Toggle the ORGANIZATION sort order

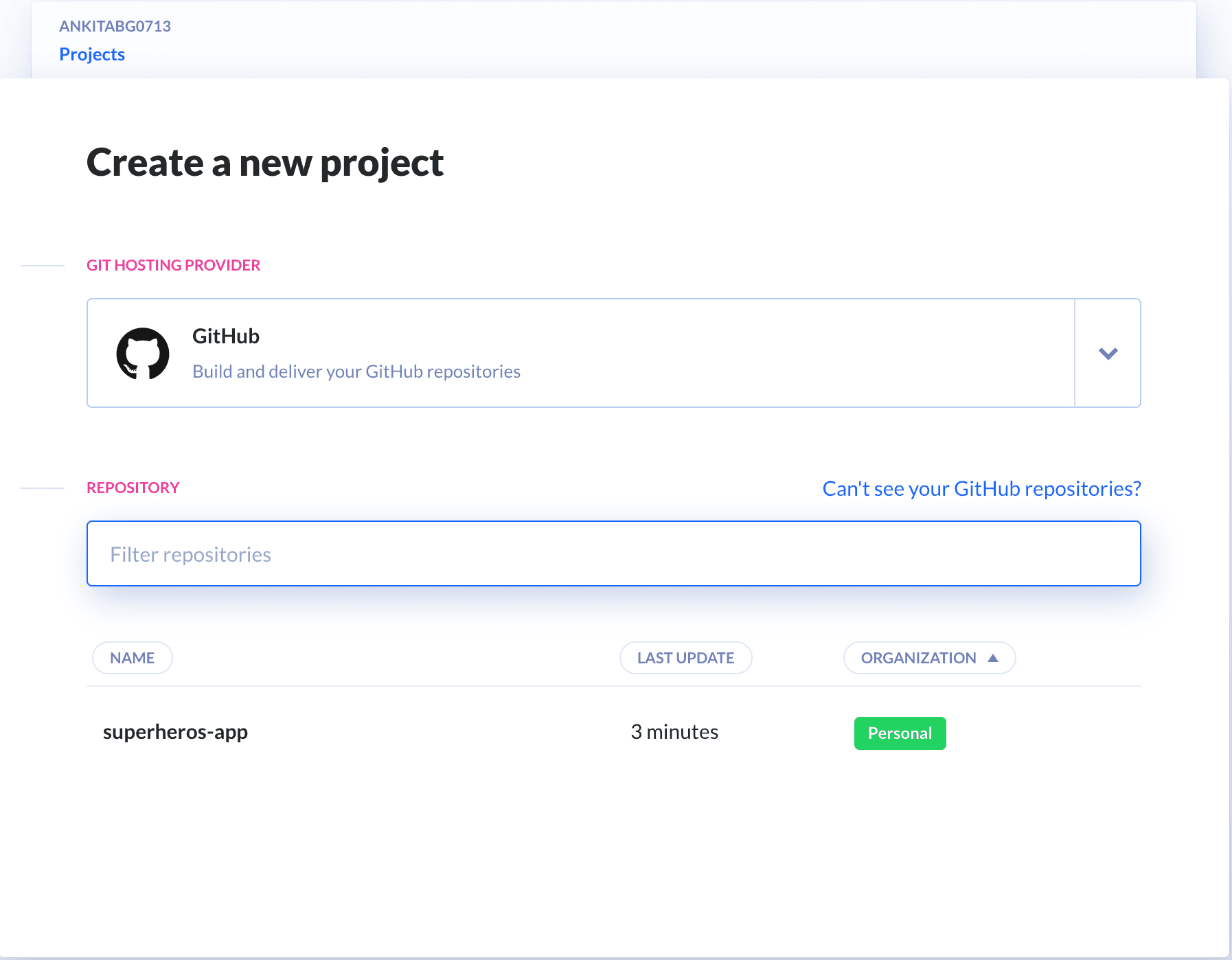tap(928, 657)
